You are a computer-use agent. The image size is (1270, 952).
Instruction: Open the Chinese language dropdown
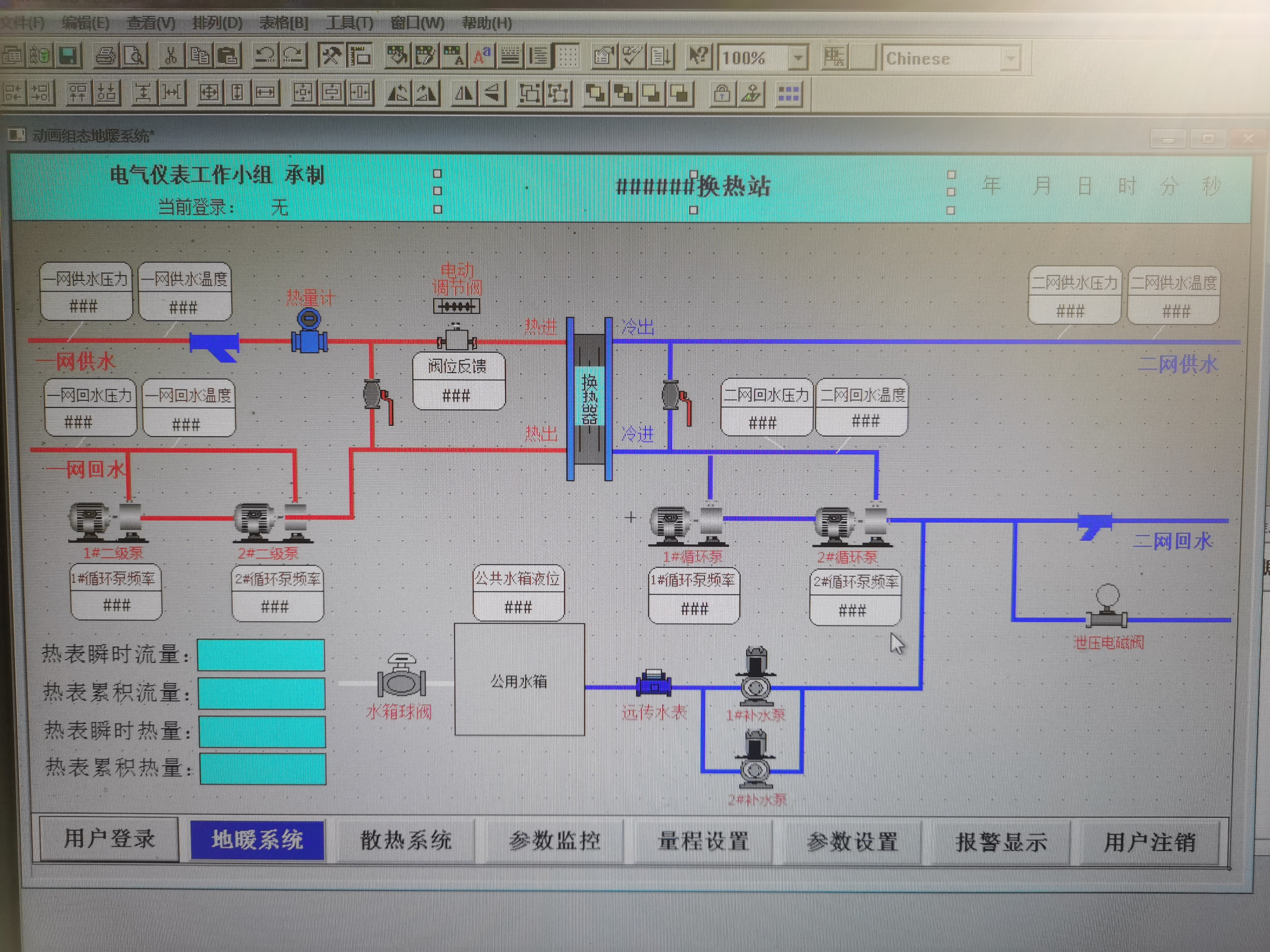pyautogui.click(x=1010, y=59)
